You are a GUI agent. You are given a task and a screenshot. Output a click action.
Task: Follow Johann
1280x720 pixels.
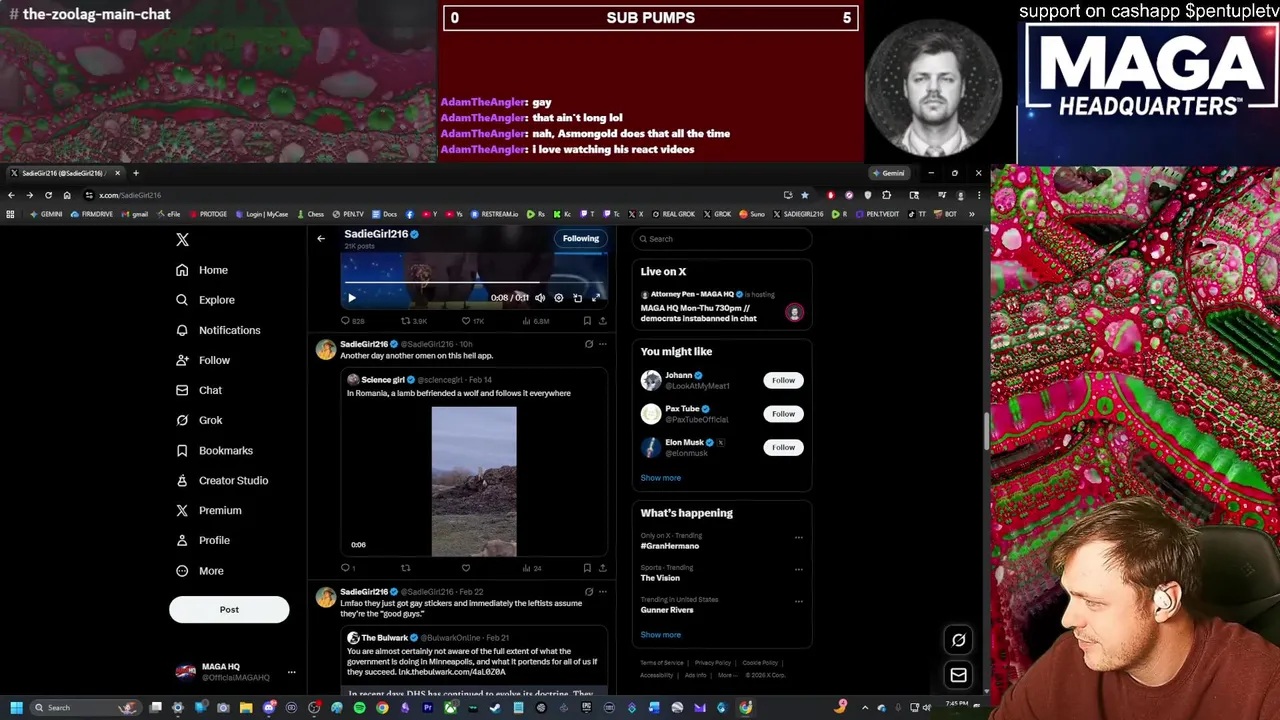(783, 380)
